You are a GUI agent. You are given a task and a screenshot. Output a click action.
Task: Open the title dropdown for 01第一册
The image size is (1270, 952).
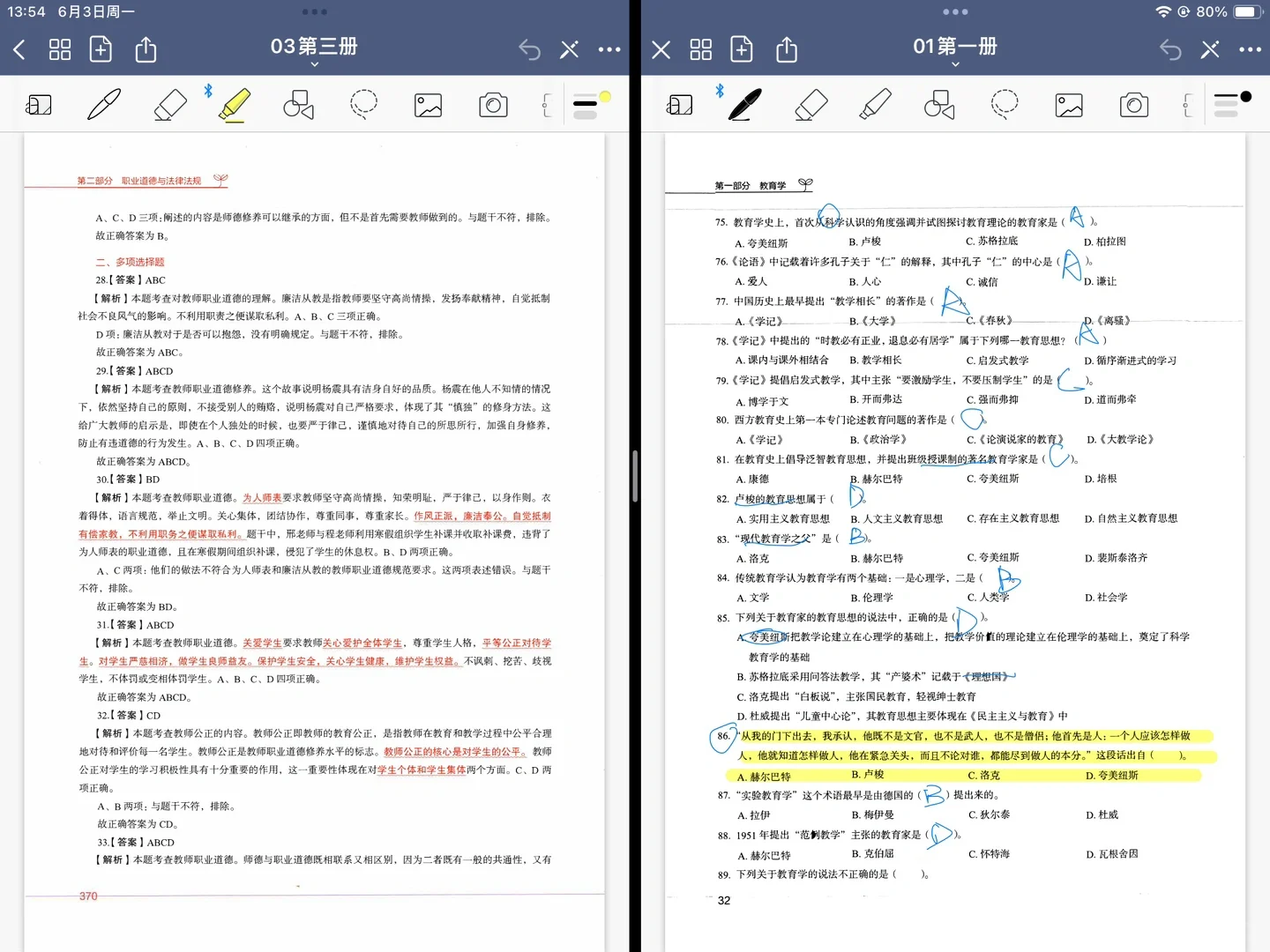point(954,63)
